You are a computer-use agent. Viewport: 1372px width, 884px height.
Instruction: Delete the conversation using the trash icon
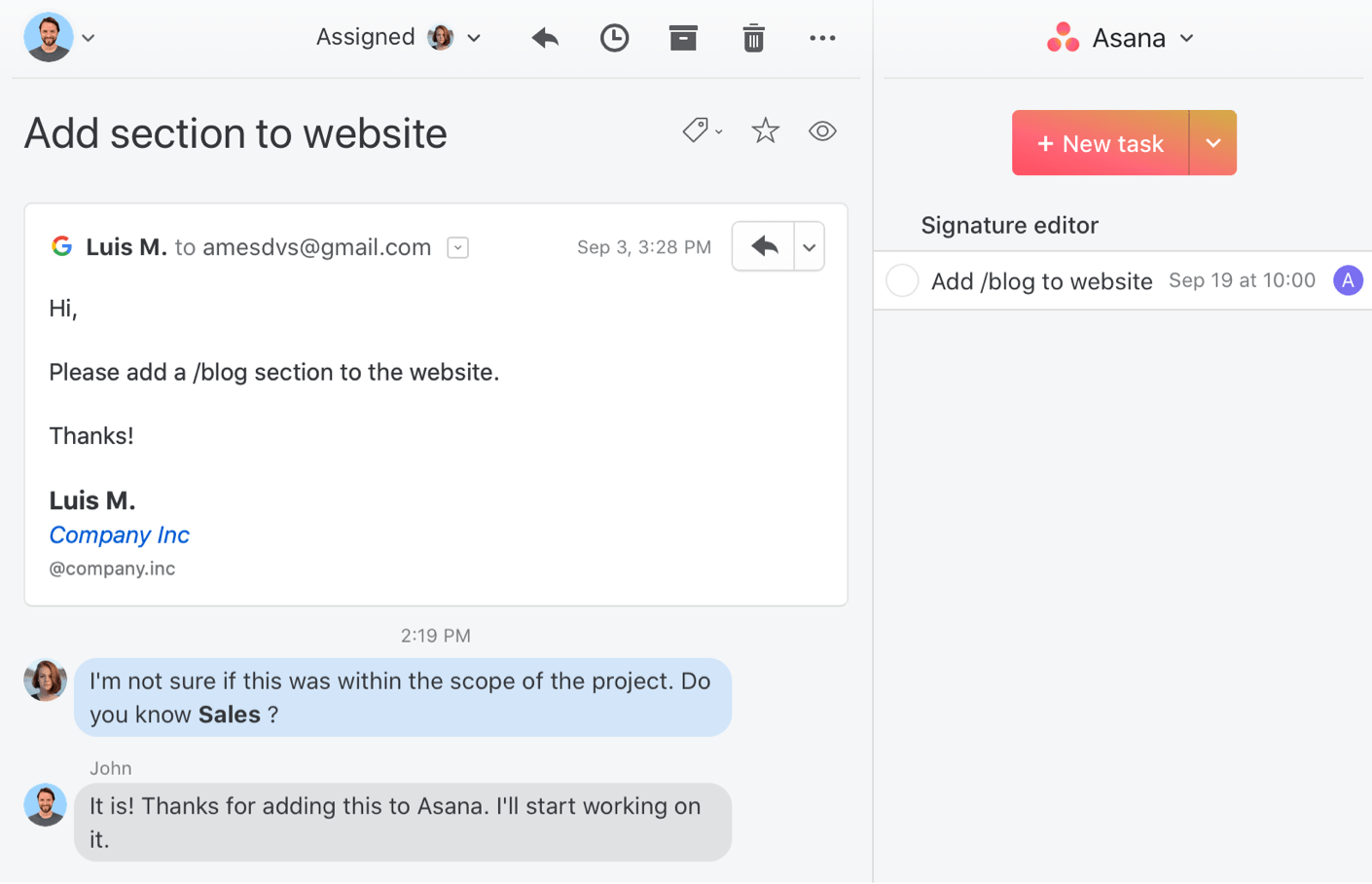[x=753, y=38]
